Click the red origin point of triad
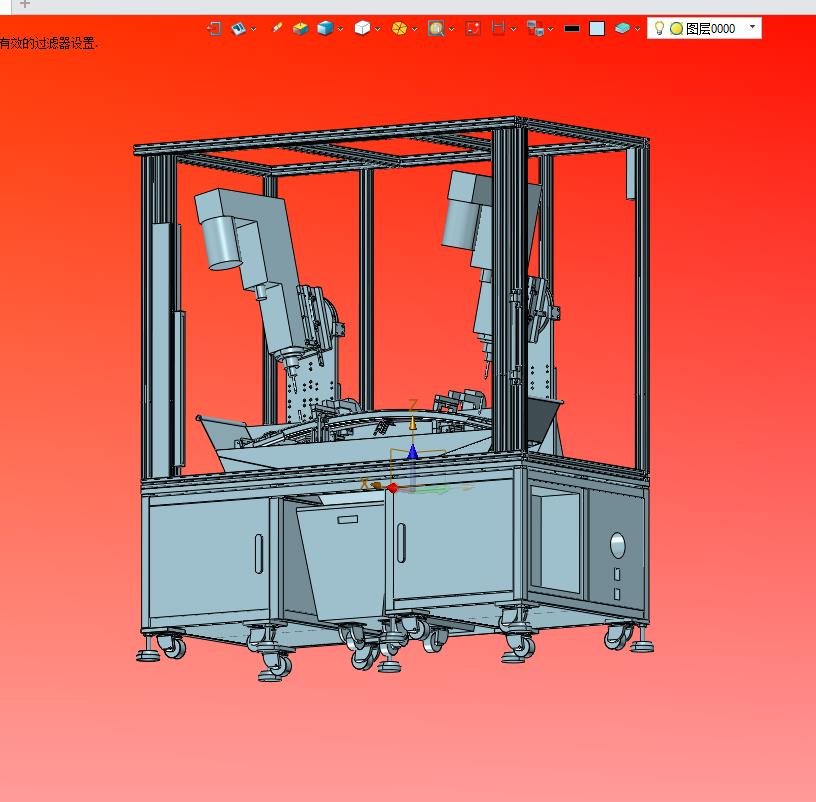This screenshot has width=816, height=802. (x=392, y=488)
